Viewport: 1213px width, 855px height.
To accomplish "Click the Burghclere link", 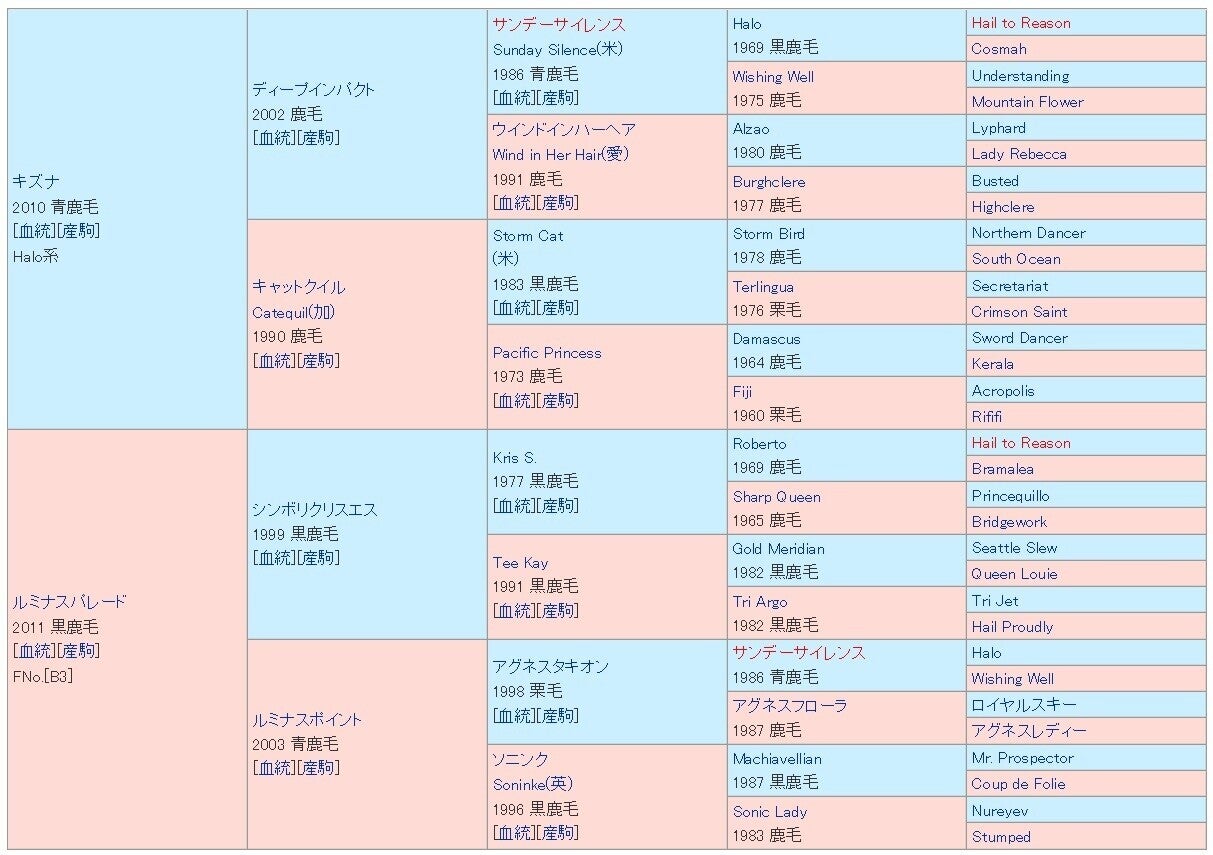I will pyautogui.click(x=768, y=182).
